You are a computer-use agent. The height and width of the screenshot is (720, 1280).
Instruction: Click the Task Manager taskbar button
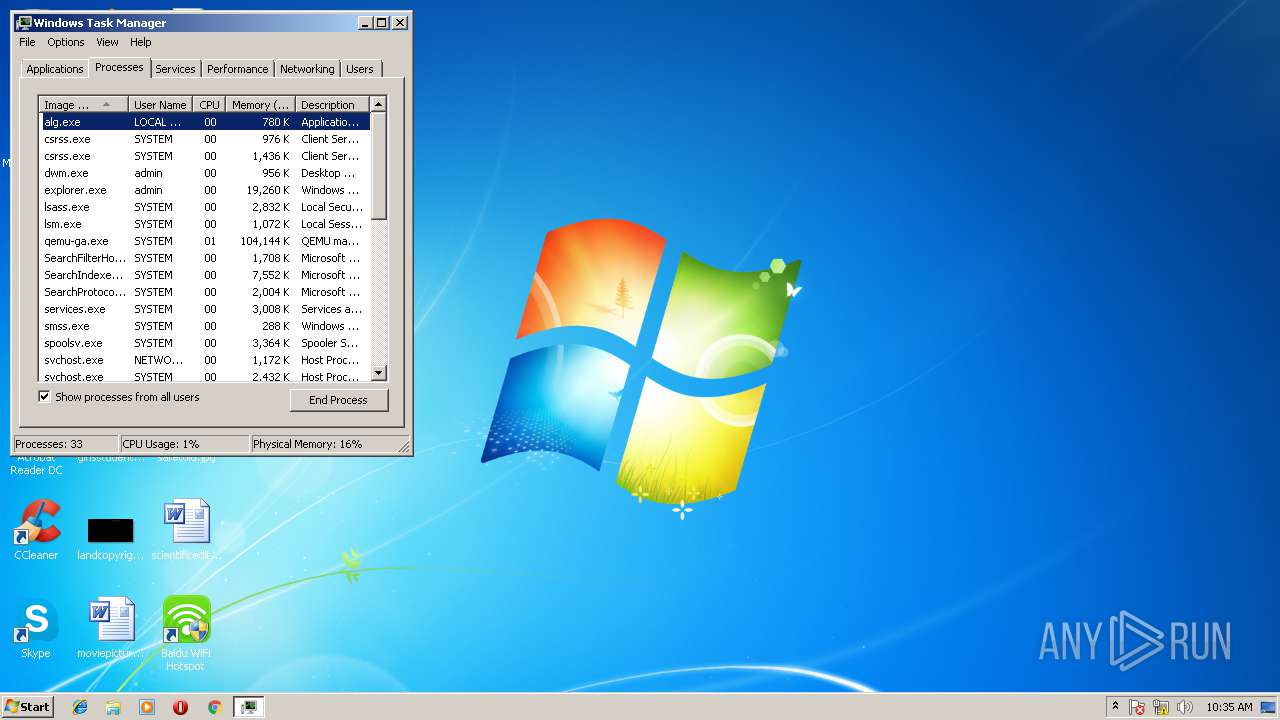click(x=249, y=707)
